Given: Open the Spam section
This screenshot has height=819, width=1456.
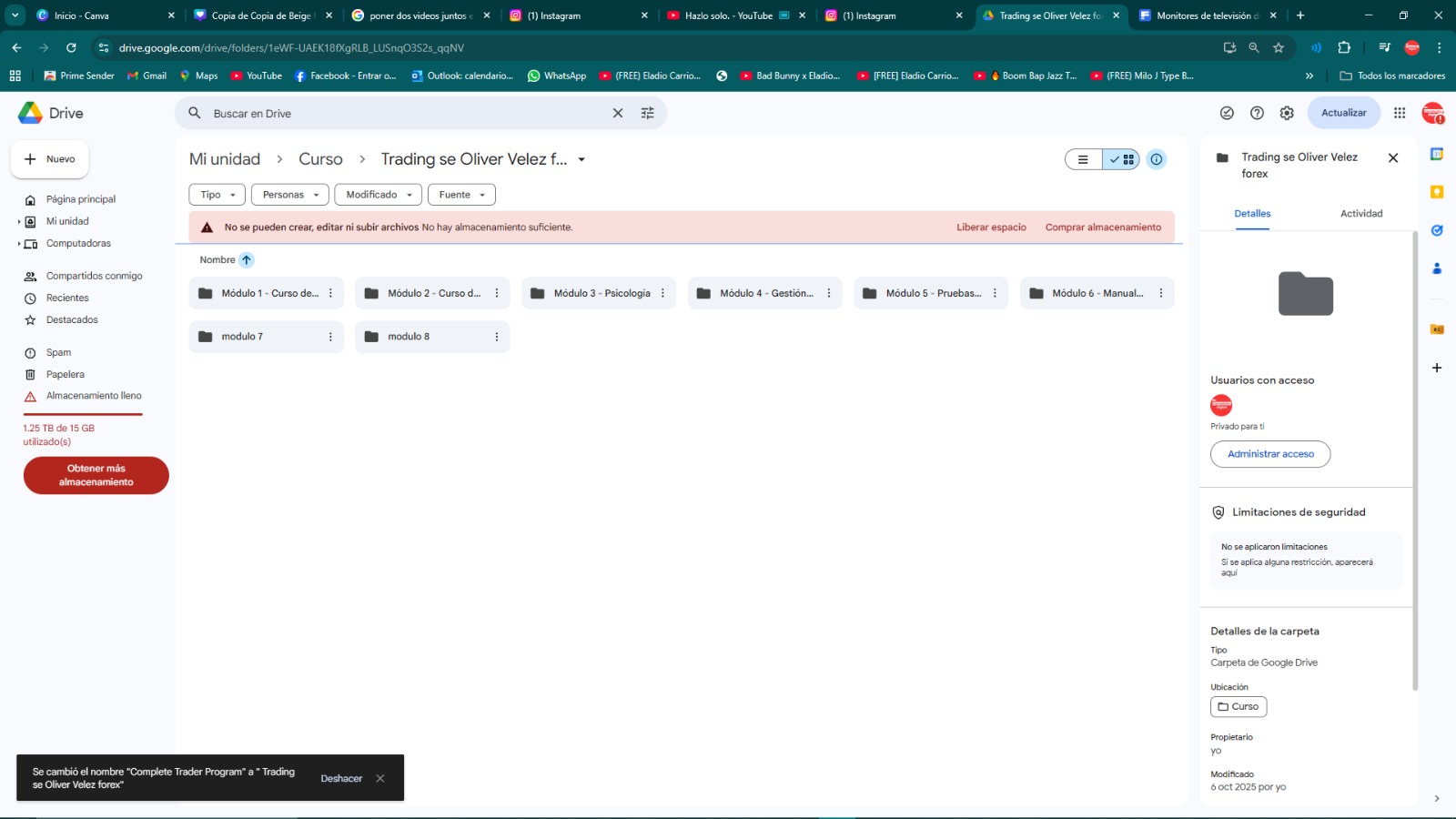Looking at the screenshot, I should (x=58, y=352).
